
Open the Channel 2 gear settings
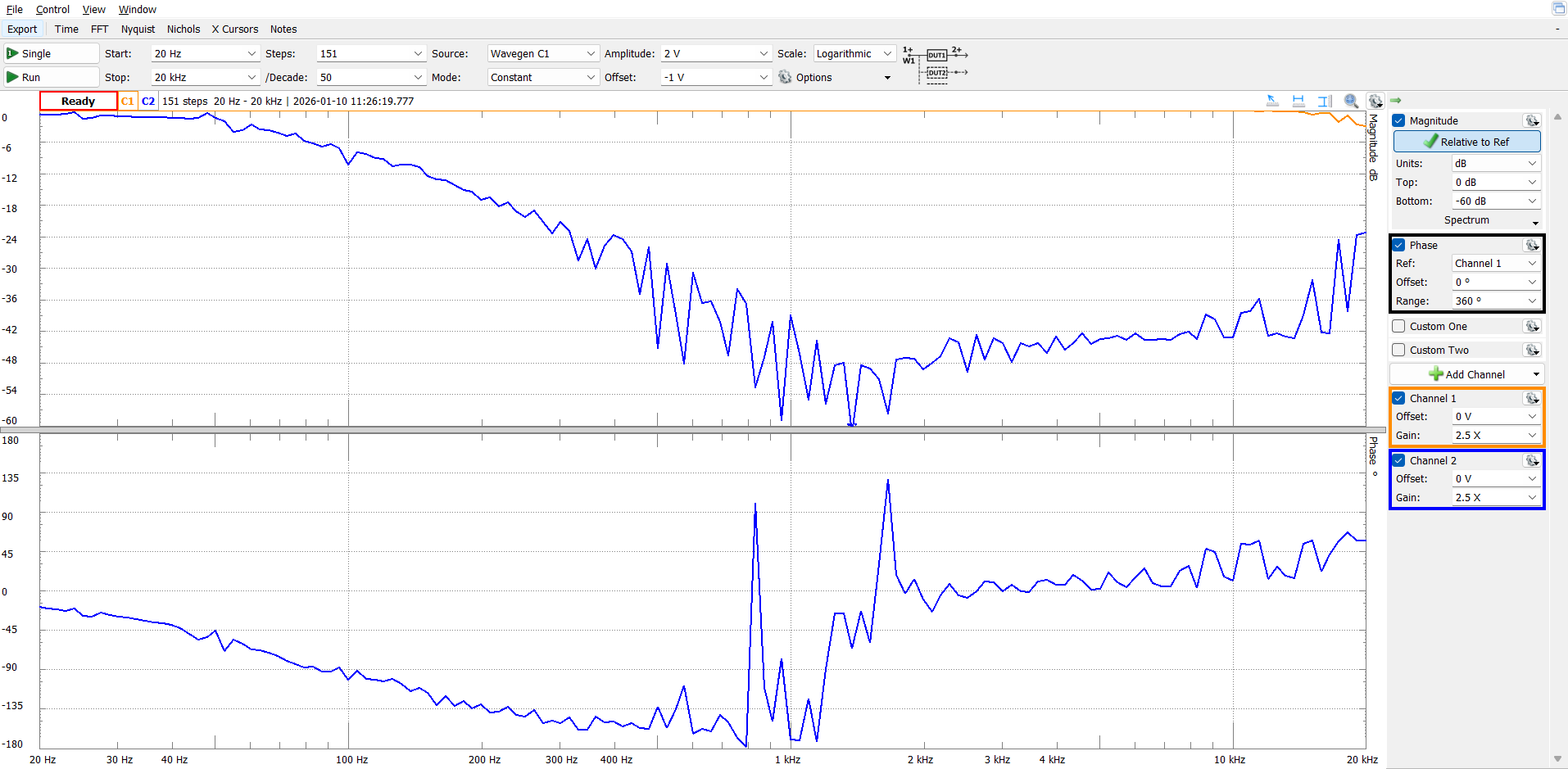click(1531, 460)
